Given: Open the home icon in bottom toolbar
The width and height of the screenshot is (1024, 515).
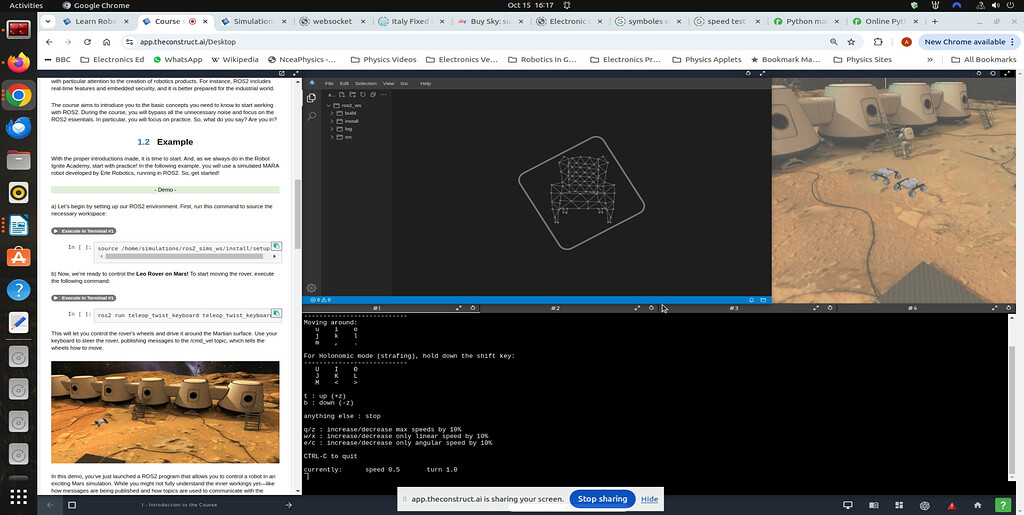Looking at the screenshot, I should pos(977,505).
